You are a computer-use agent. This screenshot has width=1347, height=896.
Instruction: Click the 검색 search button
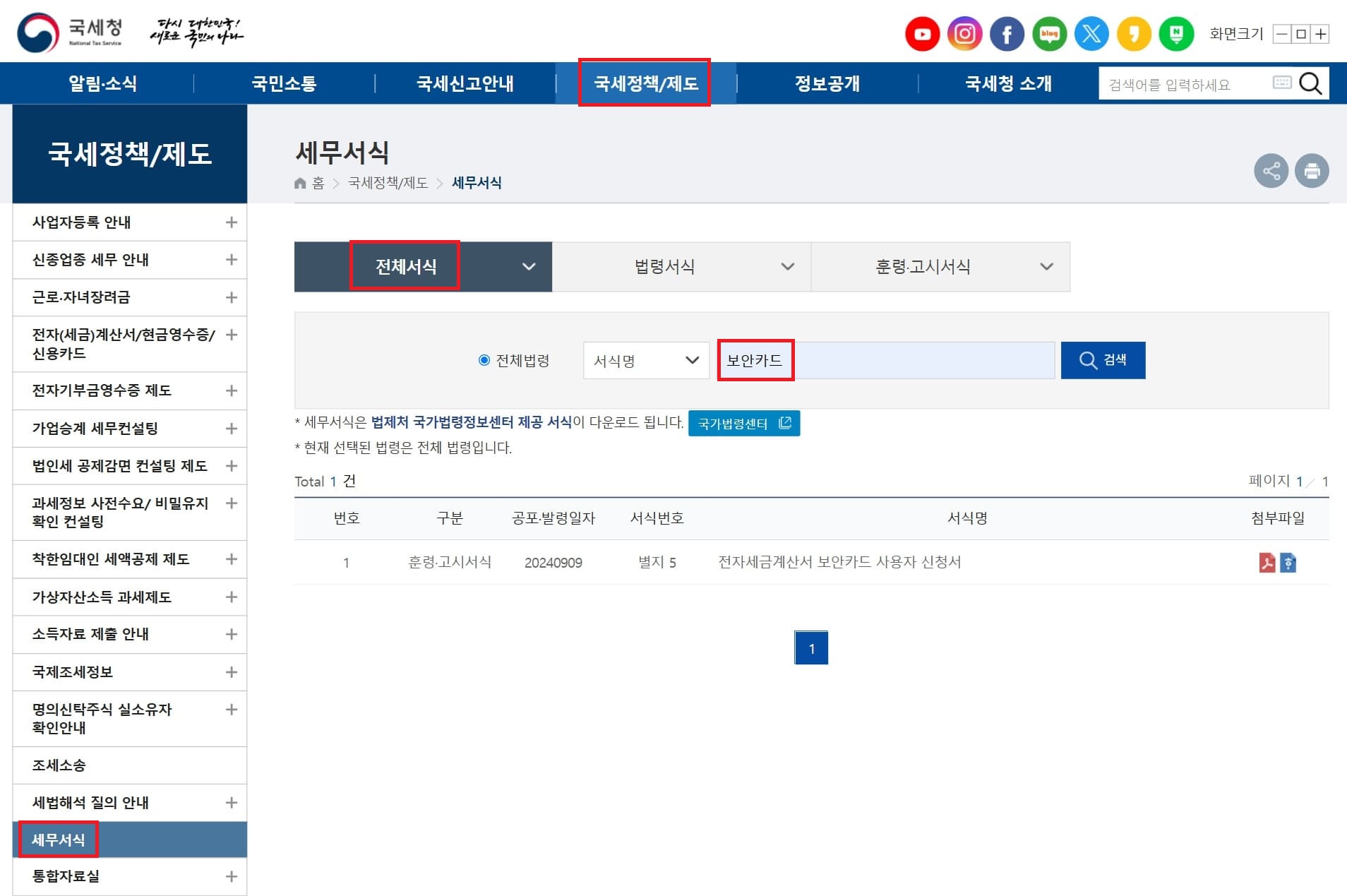coord(1103,360)
